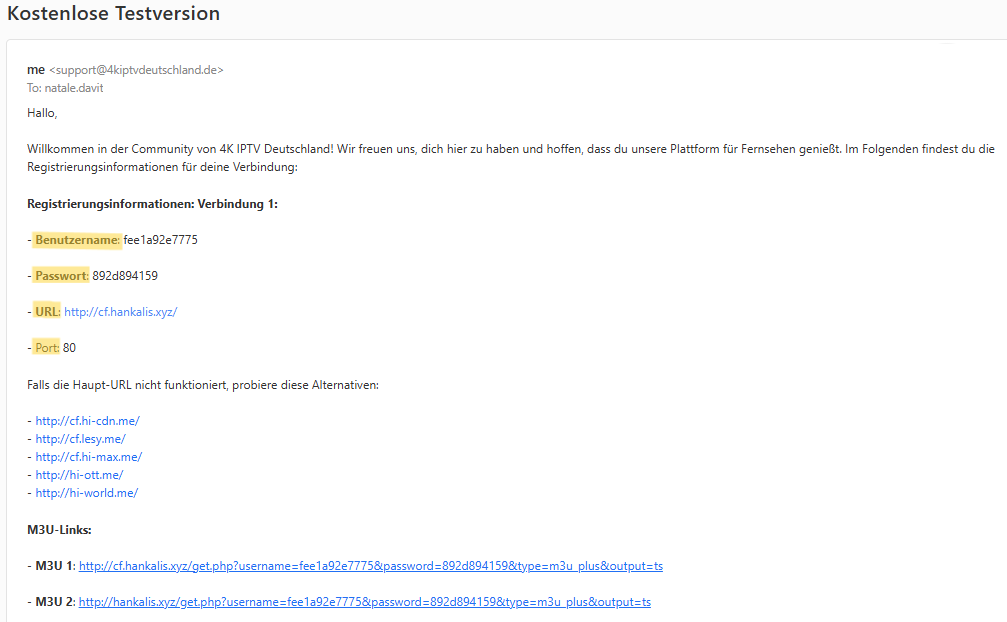Open the M3U 1 playlist link

pos(370,566)
